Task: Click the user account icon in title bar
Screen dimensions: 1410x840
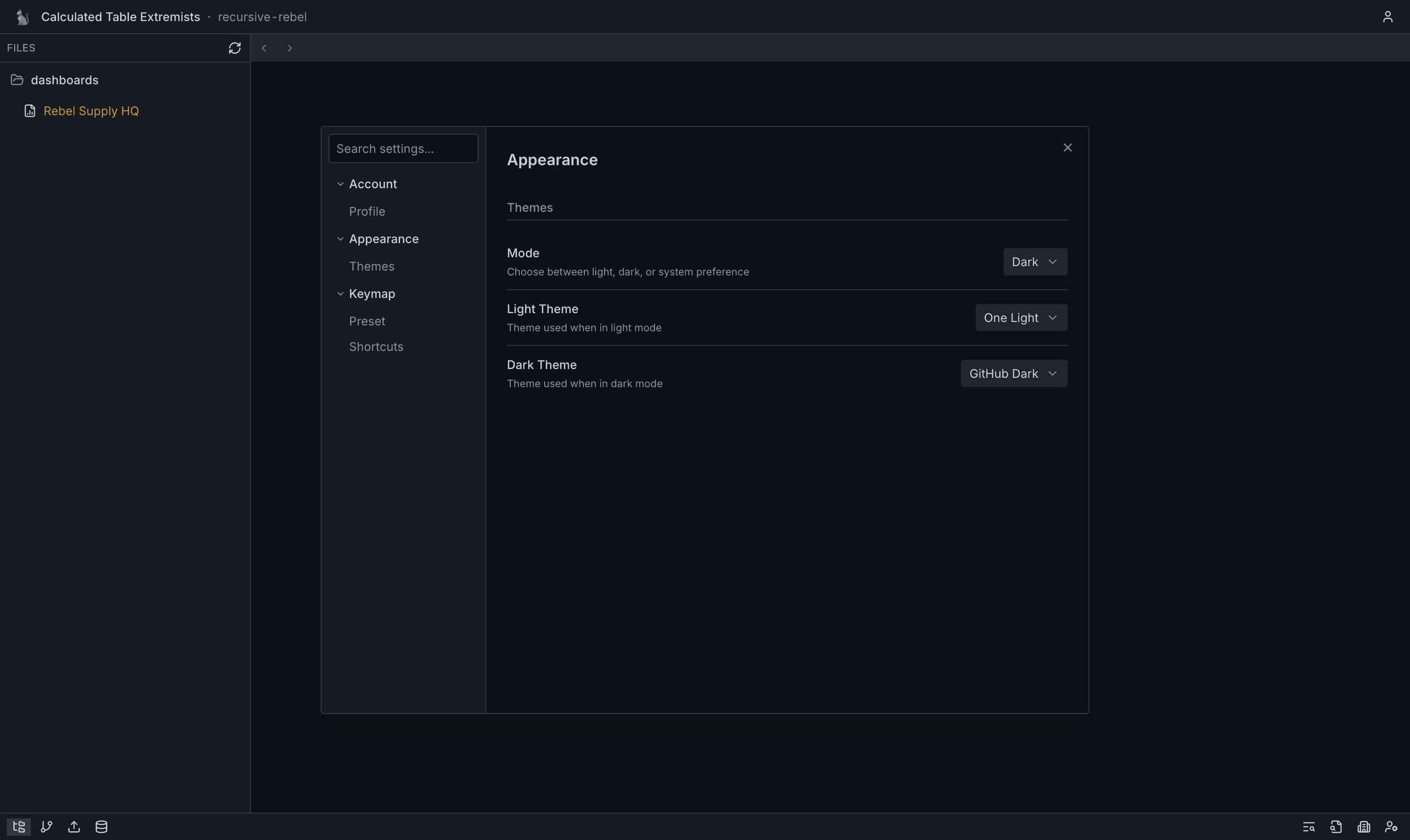Action: point(1387,17)
